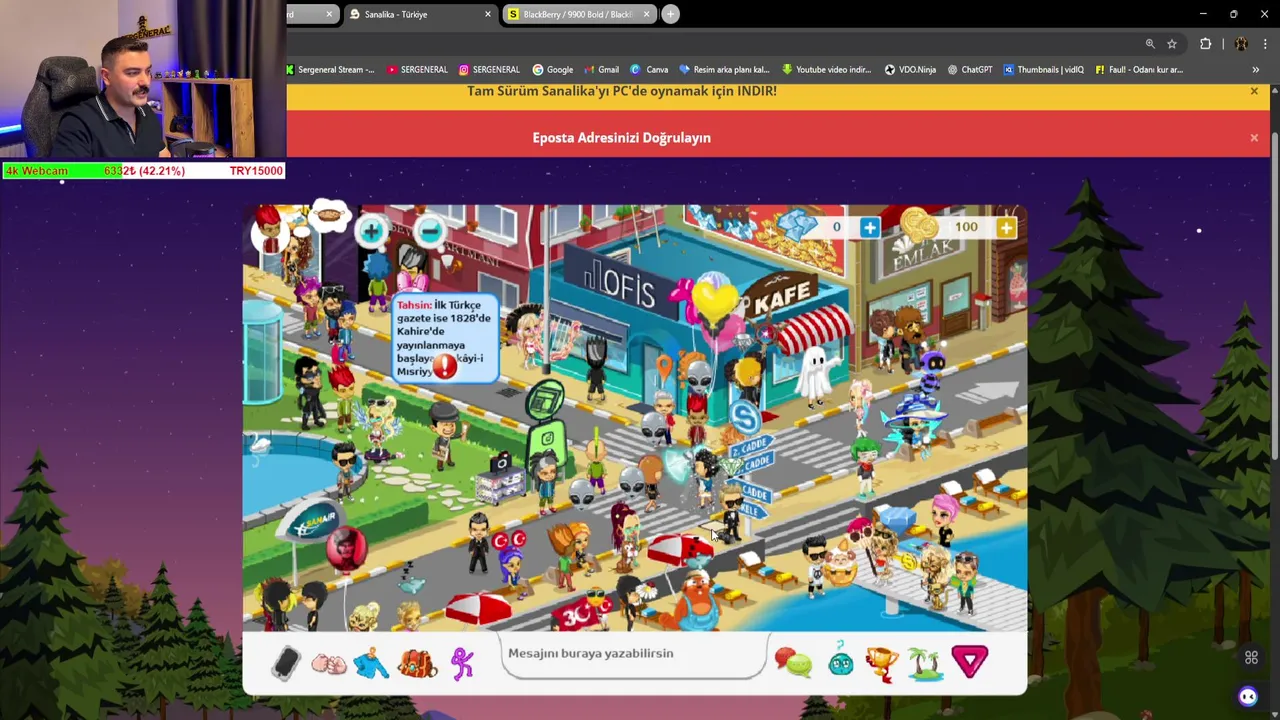Click the red exclamation report icon
Screen dimensions: 1280x720
click(444, 365)
